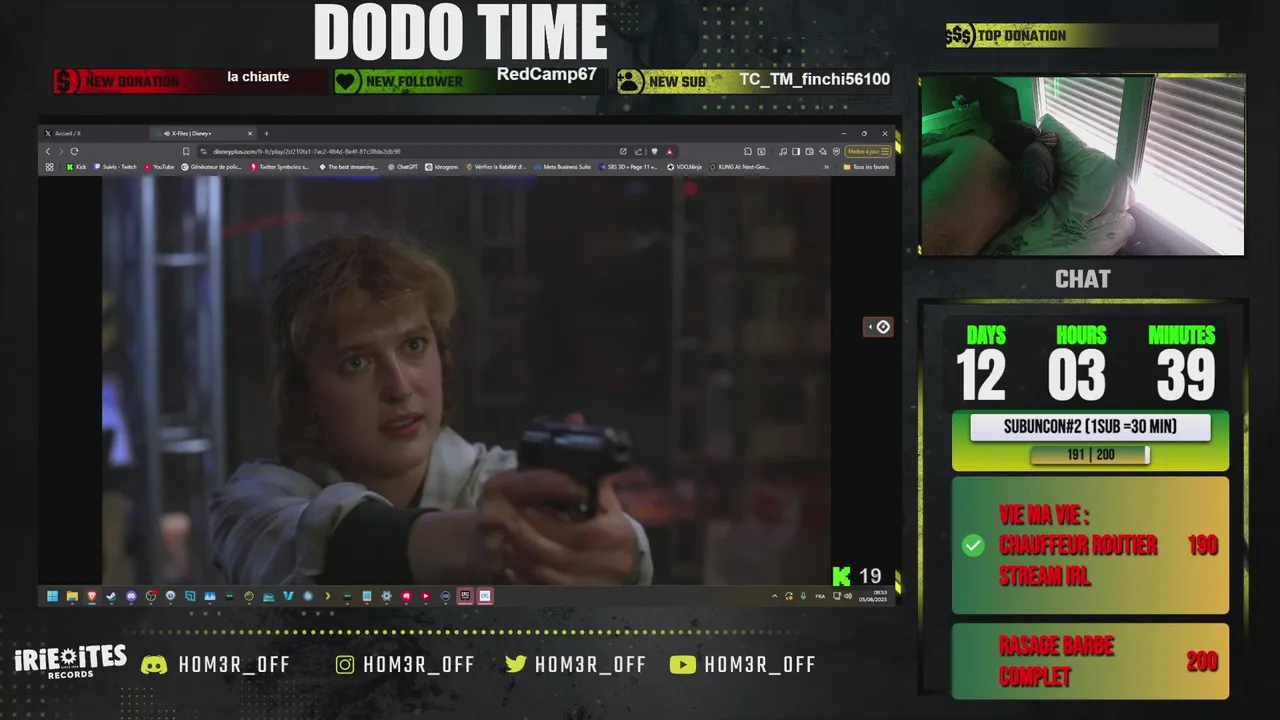Open the Meta Business Suite bookmark
The image size is (1280, 720).
[x=562, y=167]
